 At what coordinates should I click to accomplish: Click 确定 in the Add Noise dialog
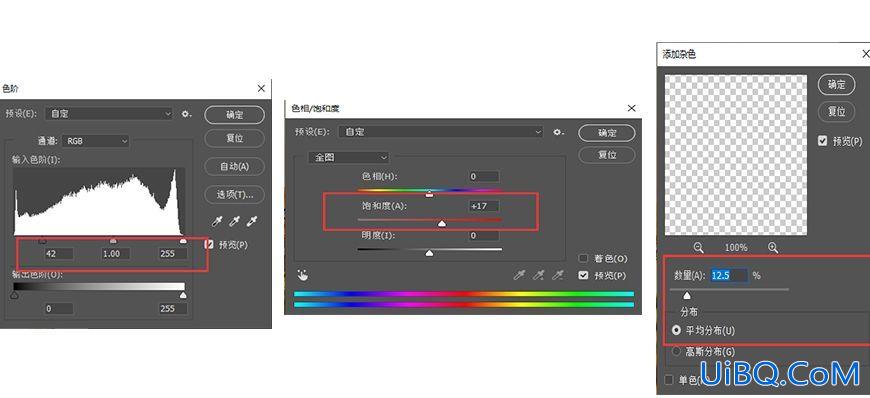tap(837, 84)
